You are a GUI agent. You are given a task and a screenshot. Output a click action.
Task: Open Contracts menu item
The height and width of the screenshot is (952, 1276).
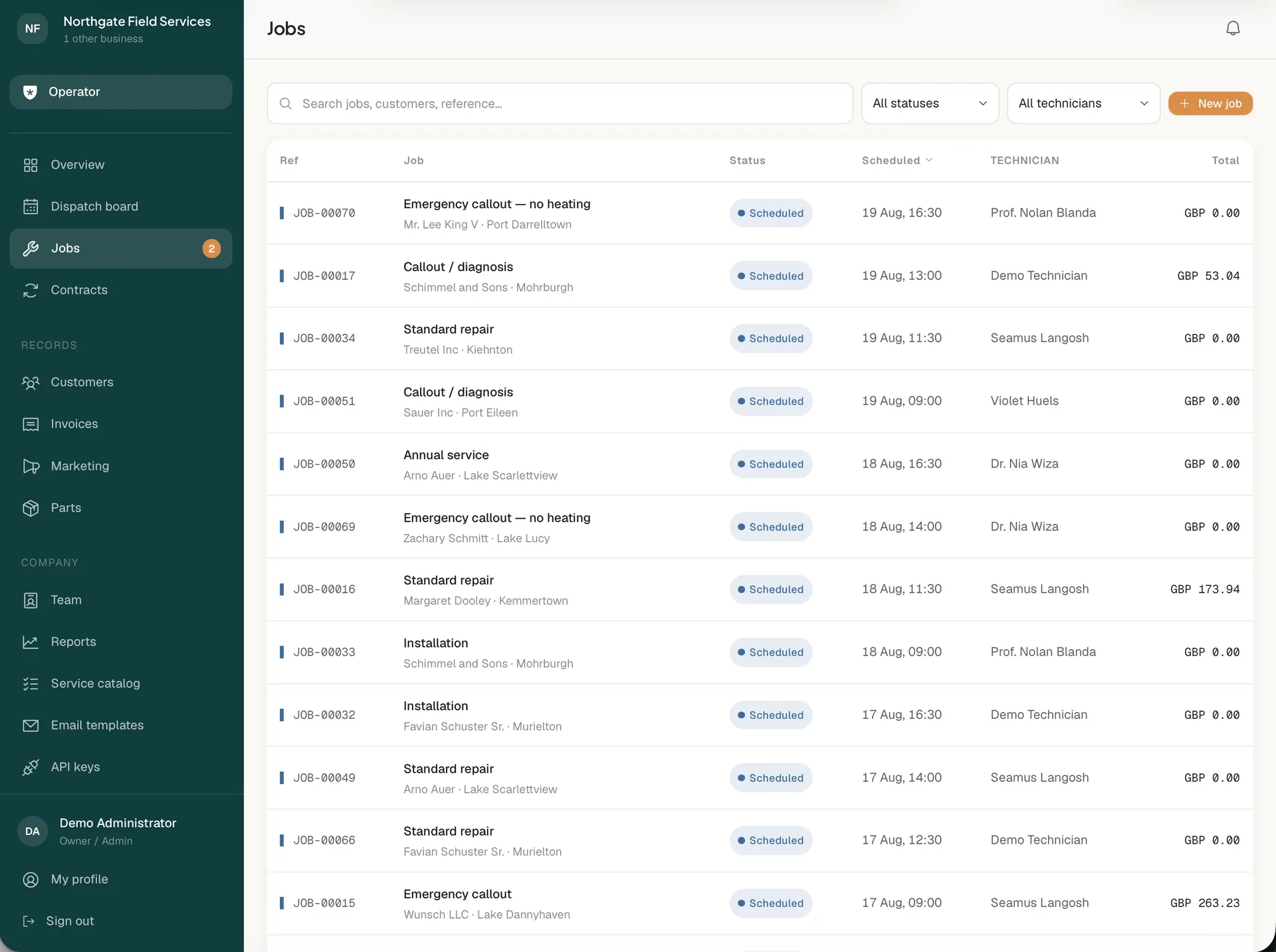pos(121,290)
